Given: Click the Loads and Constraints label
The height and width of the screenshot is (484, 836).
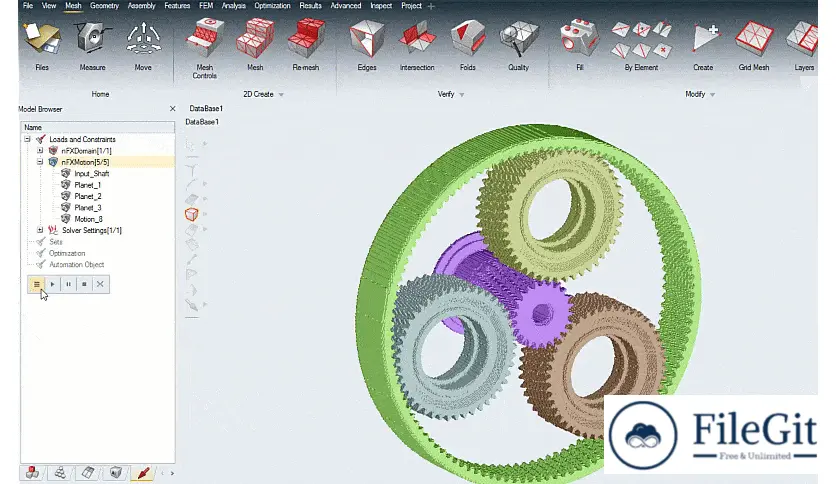Looking at the screenshot, I should [82, 139].
